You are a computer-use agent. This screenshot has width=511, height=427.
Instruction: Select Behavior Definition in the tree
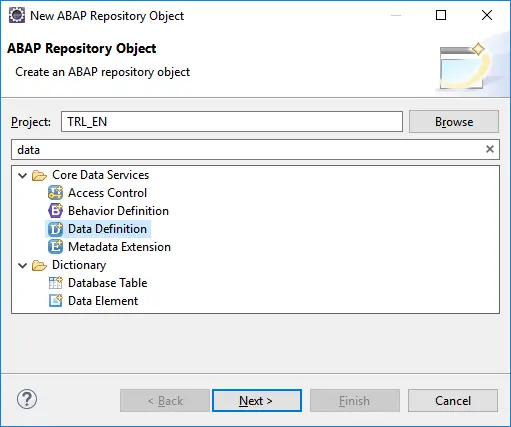118,211
